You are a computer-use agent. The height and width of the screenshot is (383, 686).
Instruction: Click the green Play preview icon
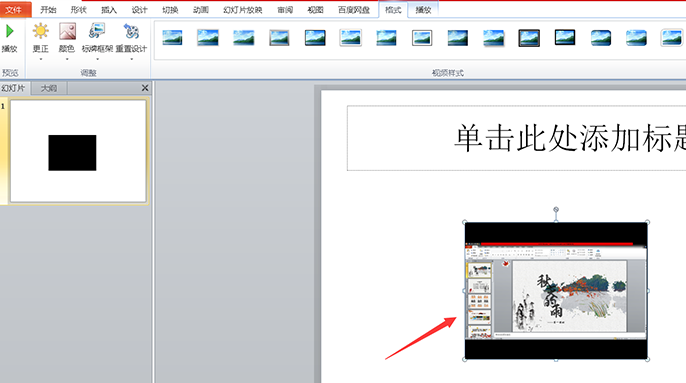point(9,32)
